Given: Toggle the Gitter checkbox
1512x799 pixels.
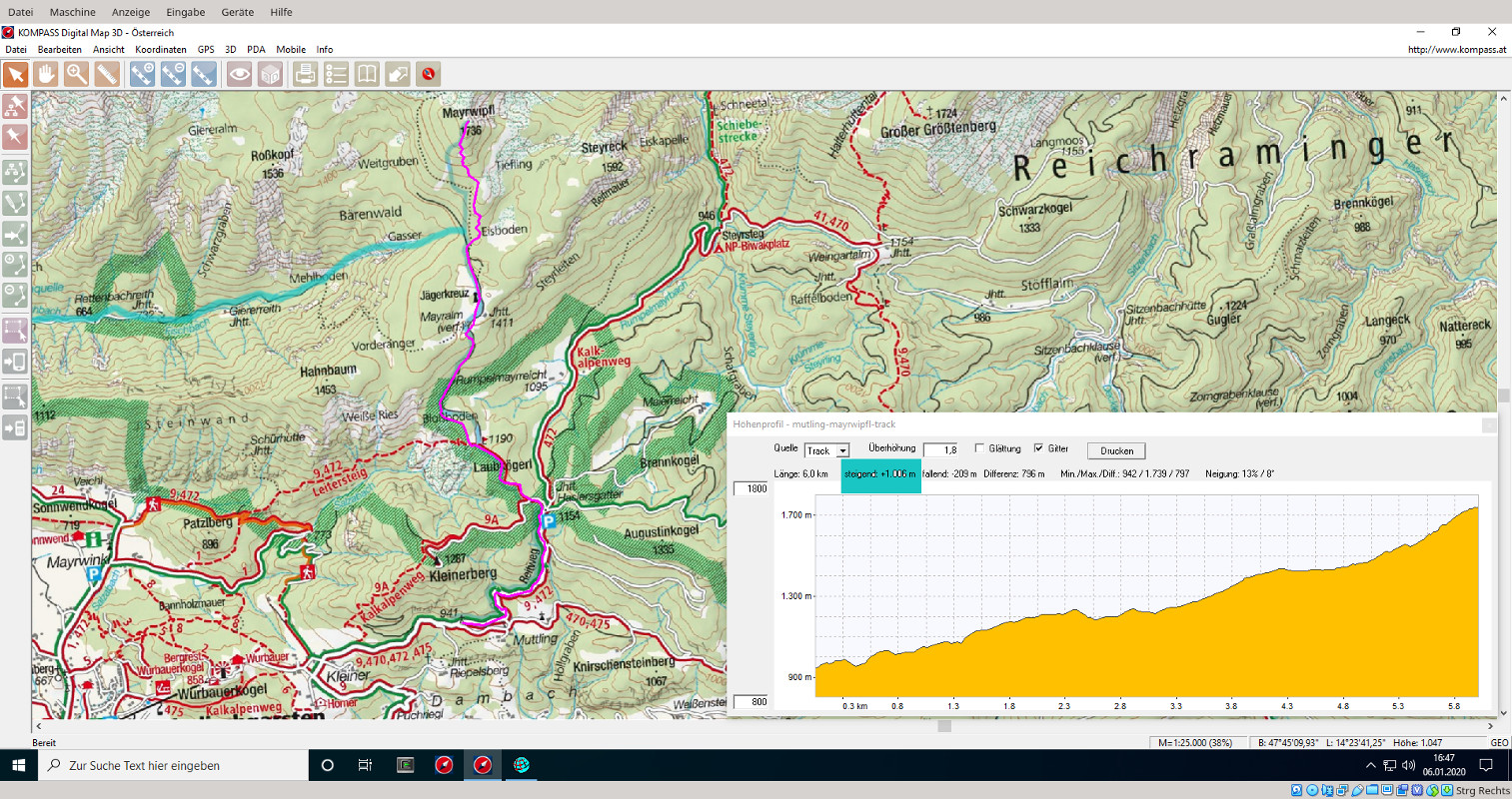Looking at the screenshot, I should pyautogui.click(x=1038, y=448).
